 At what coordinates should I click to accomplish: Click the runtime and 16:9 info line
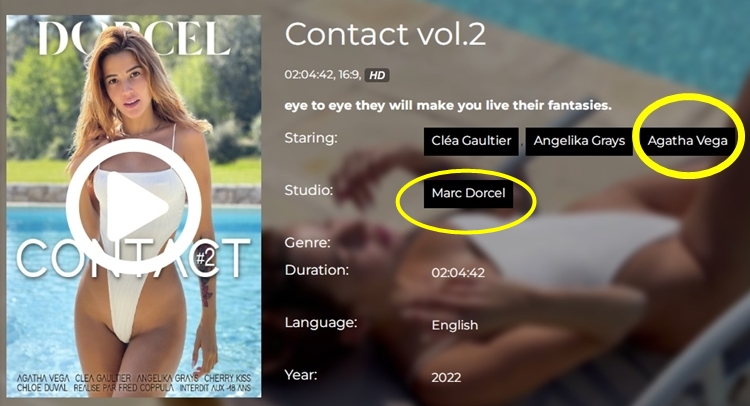click(x=323, y=75)
